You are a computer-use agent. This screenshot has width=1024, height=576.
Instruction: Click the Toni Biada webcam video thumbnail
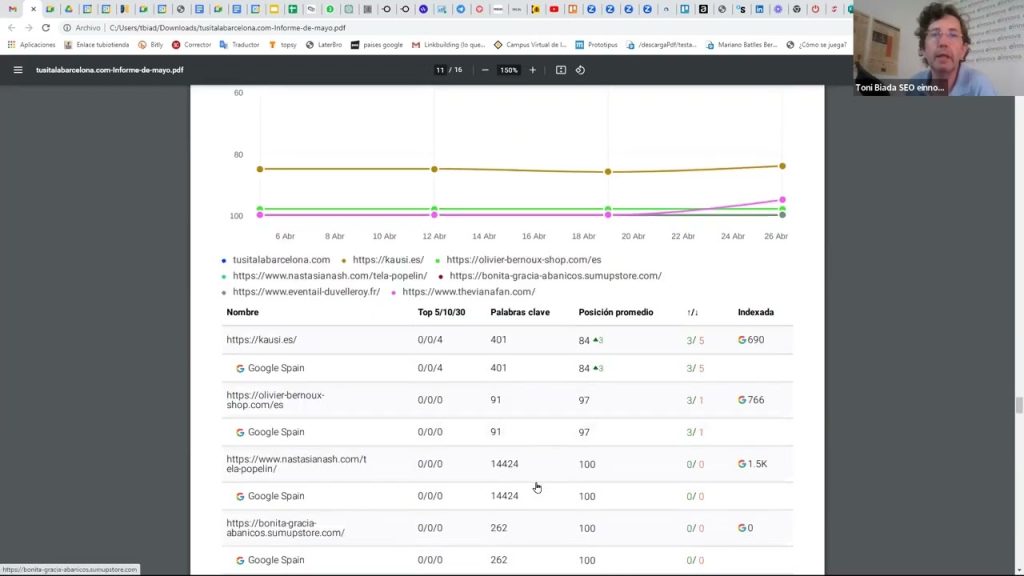938,48
